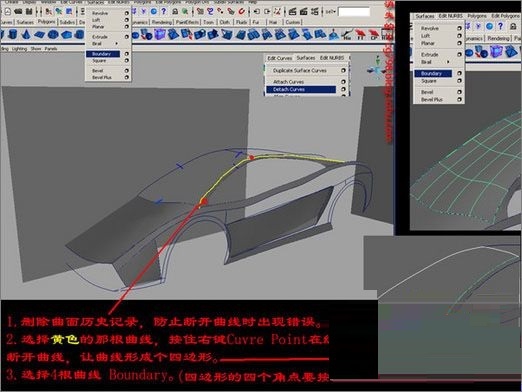Toggle snap to points icon

coord(220,11)
